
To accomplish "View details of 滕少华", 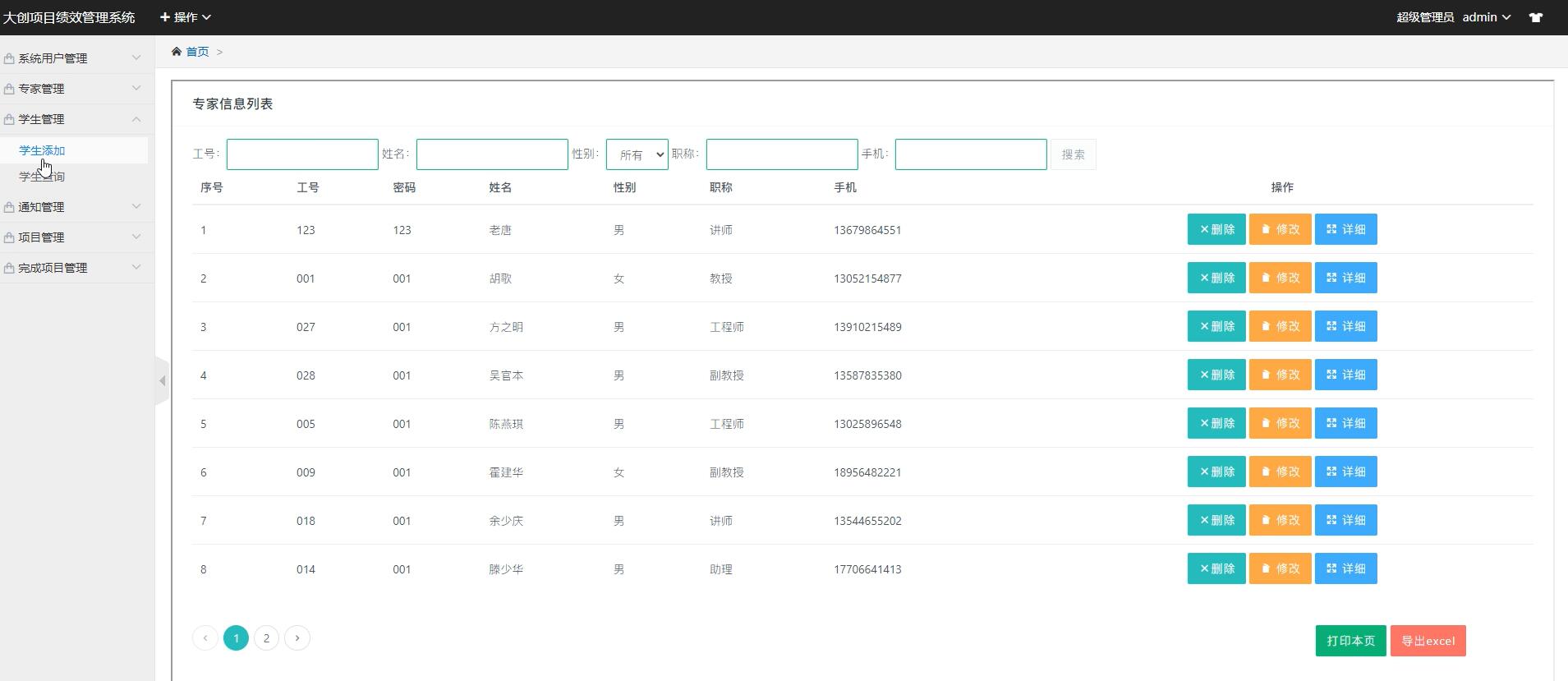I will (1346, 568).
